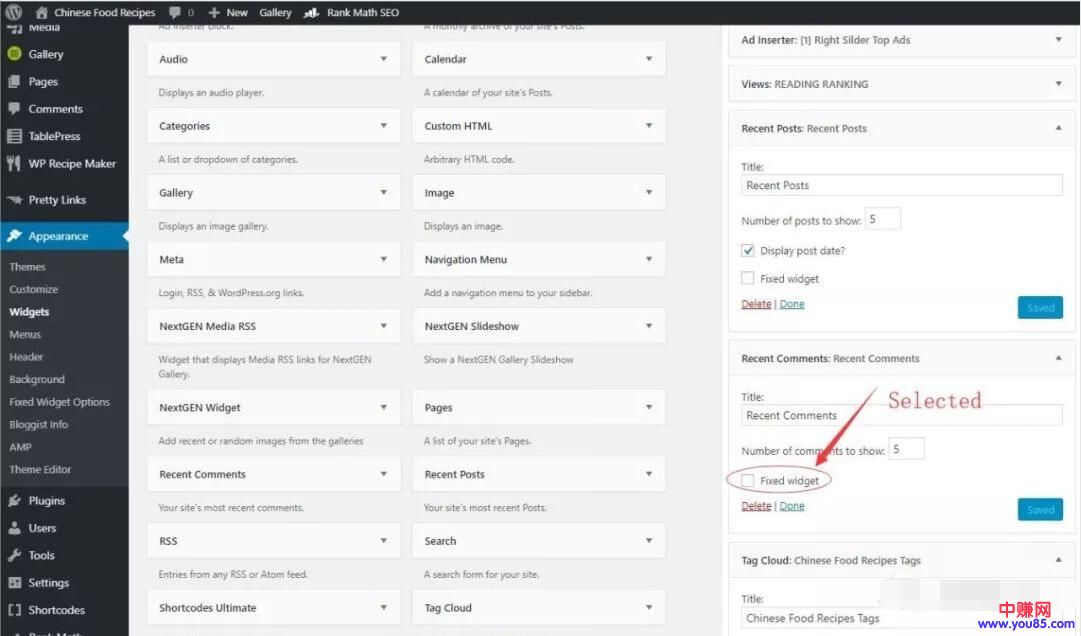Screen dimensions: 1081x636
Task: Click Done link in Recent Comments widget
Action: 792,506
